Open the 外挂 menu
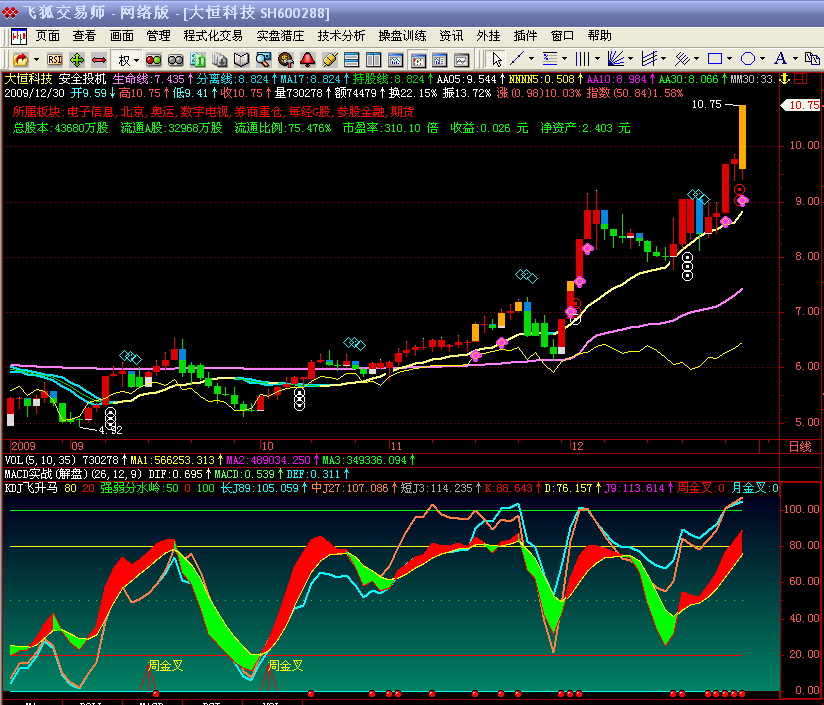Viewport: 824px width, 705px height. pos(488,36)
